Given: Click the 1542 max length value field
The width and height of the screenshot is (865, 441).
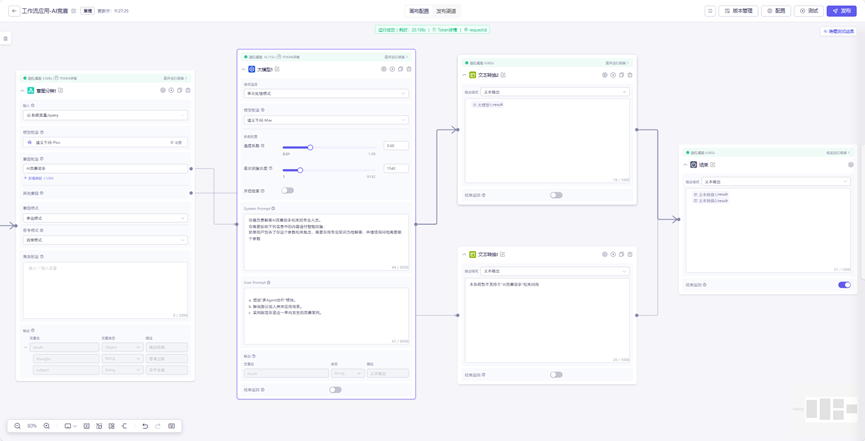Looking at the screenshot, I should click(x=396, y=168).
